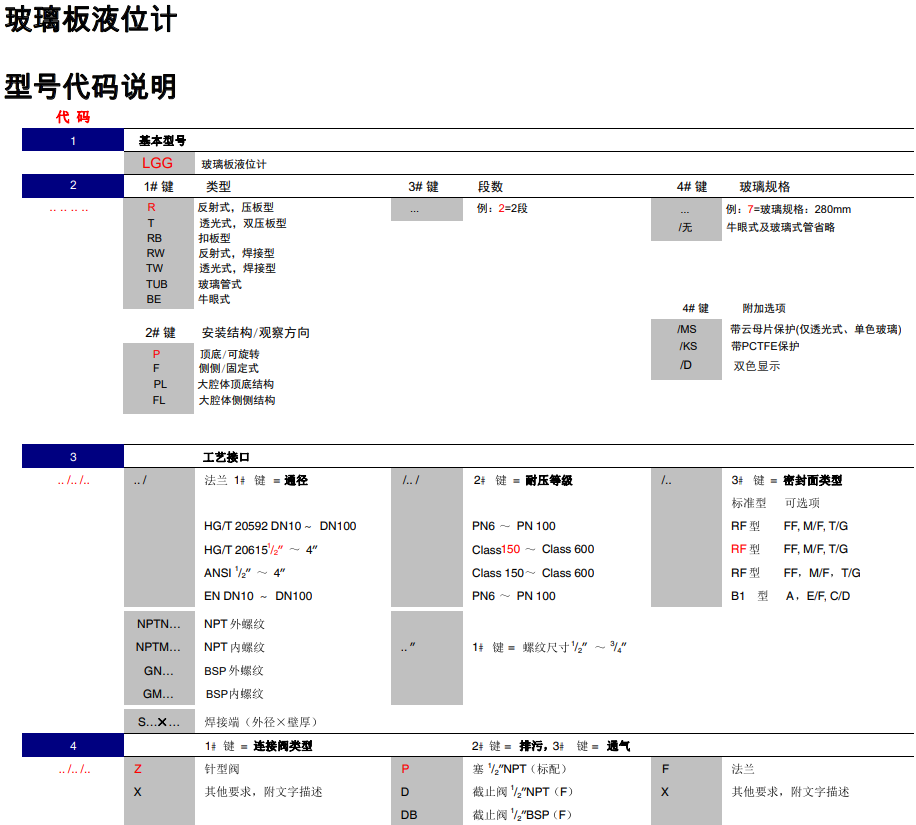
Task: Select the red drain code P
Action: coord(405,769)
